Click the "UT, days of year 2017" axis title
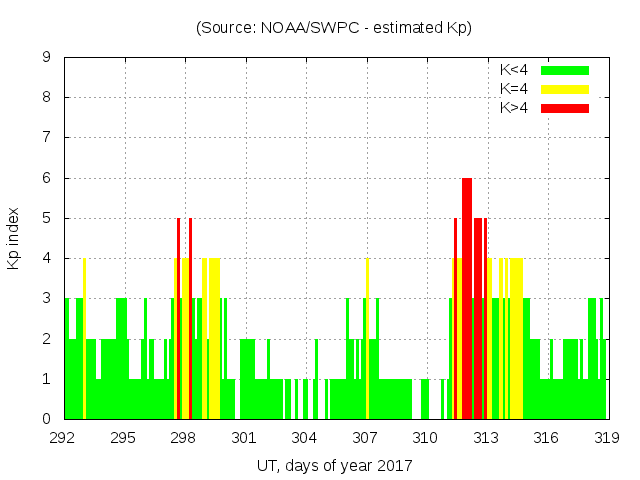This screenshot has width=640, height=480. [x=334, y=465]
